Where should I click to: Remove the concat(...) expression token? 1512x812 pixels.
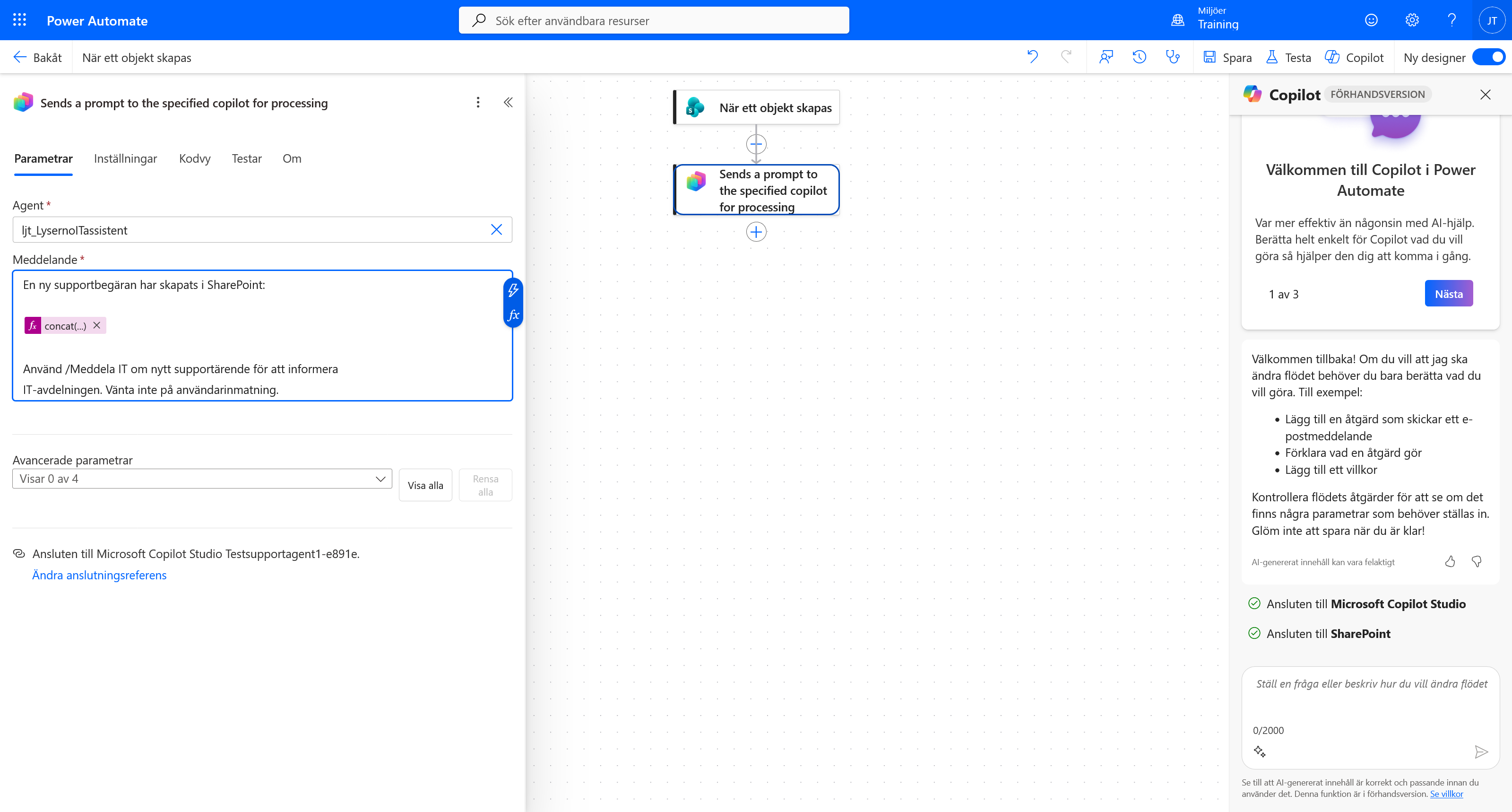97,325
